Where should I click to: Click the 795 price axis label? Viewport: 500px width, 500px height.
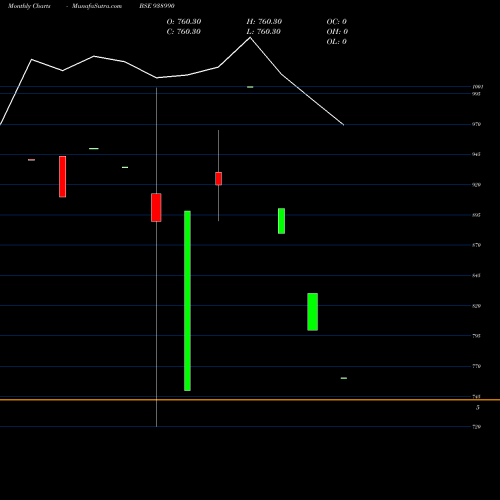[476, 336]
